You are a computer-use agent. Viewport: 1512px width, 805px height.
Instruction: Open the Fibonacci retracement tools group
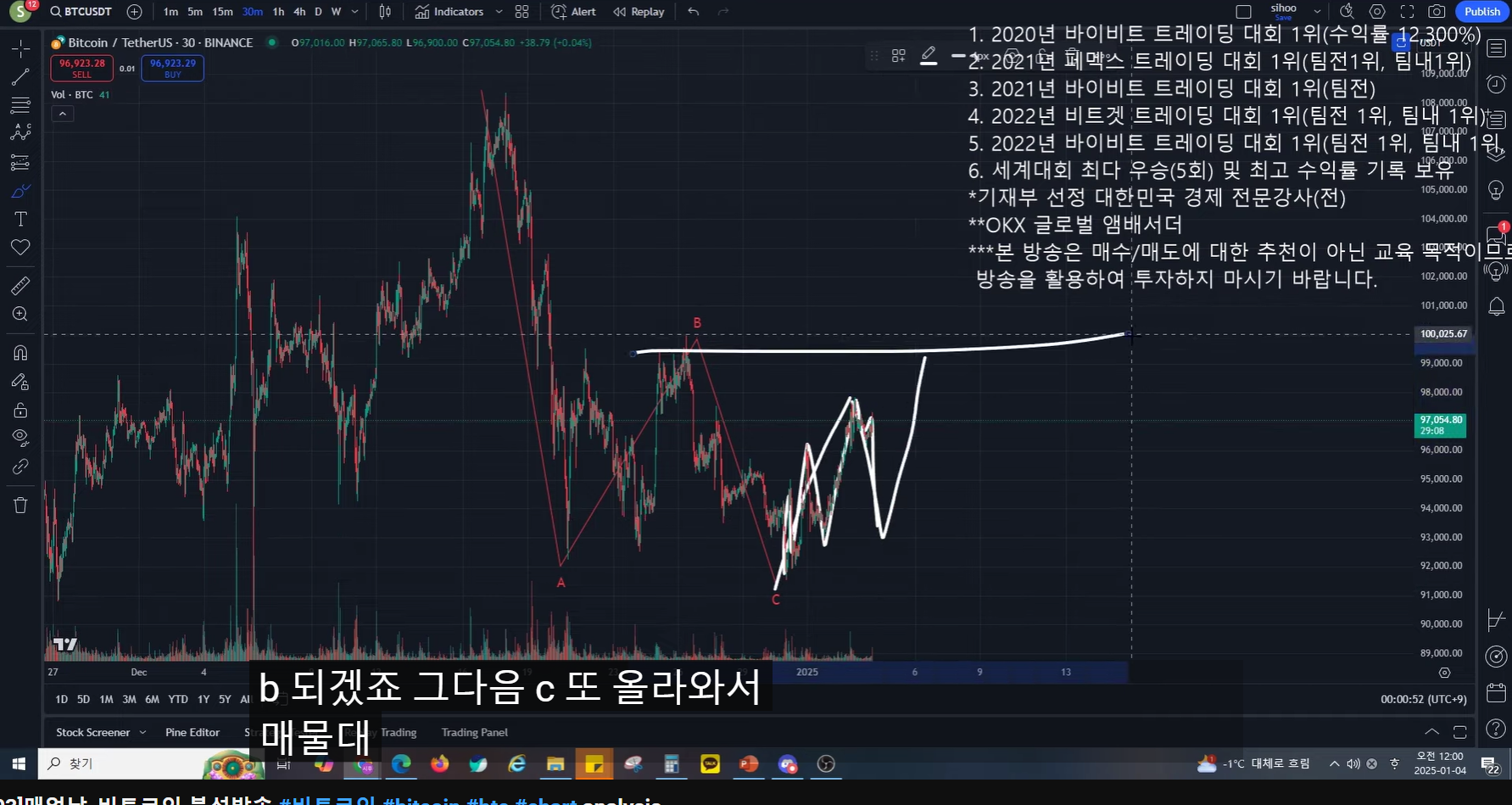click(x=20, y=105)
